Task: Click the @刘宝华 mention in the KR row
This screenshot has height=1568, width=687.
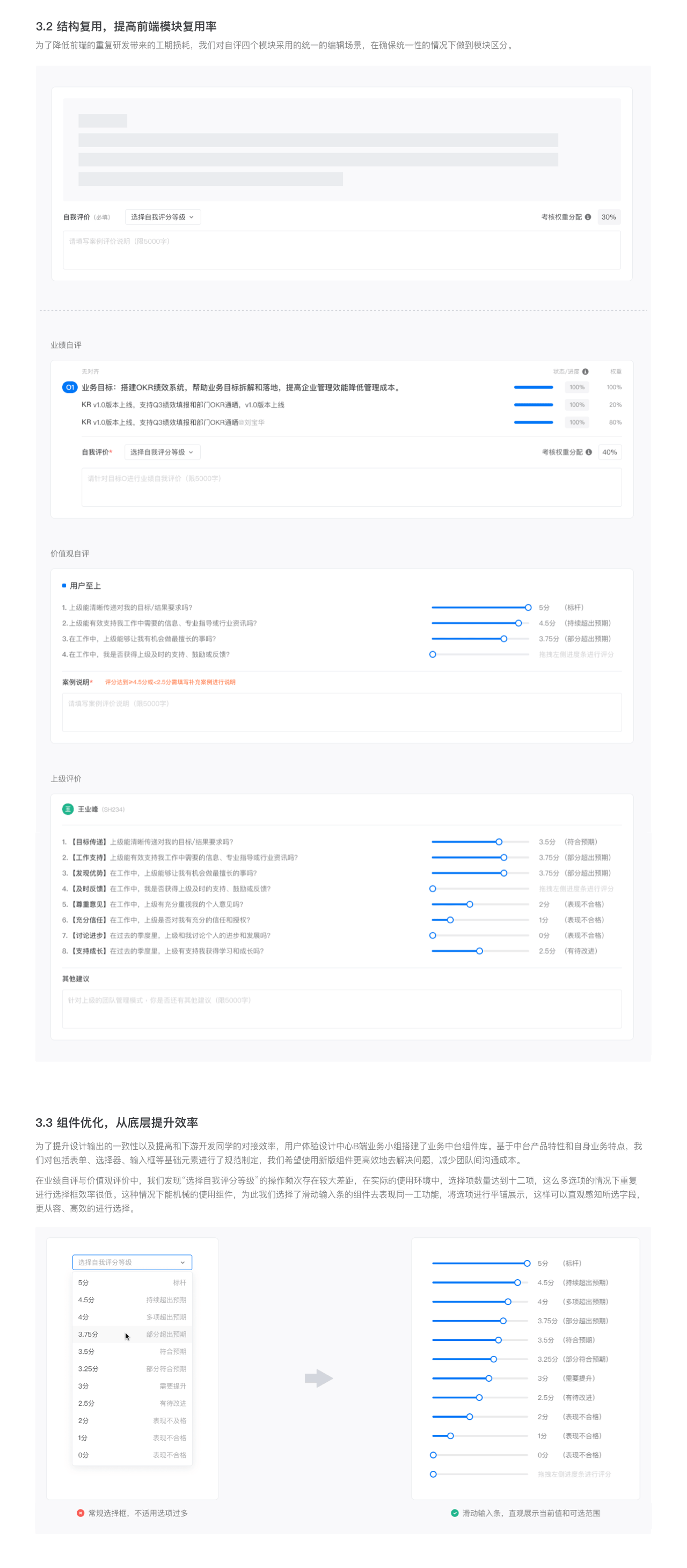Action: pos(252,422)
